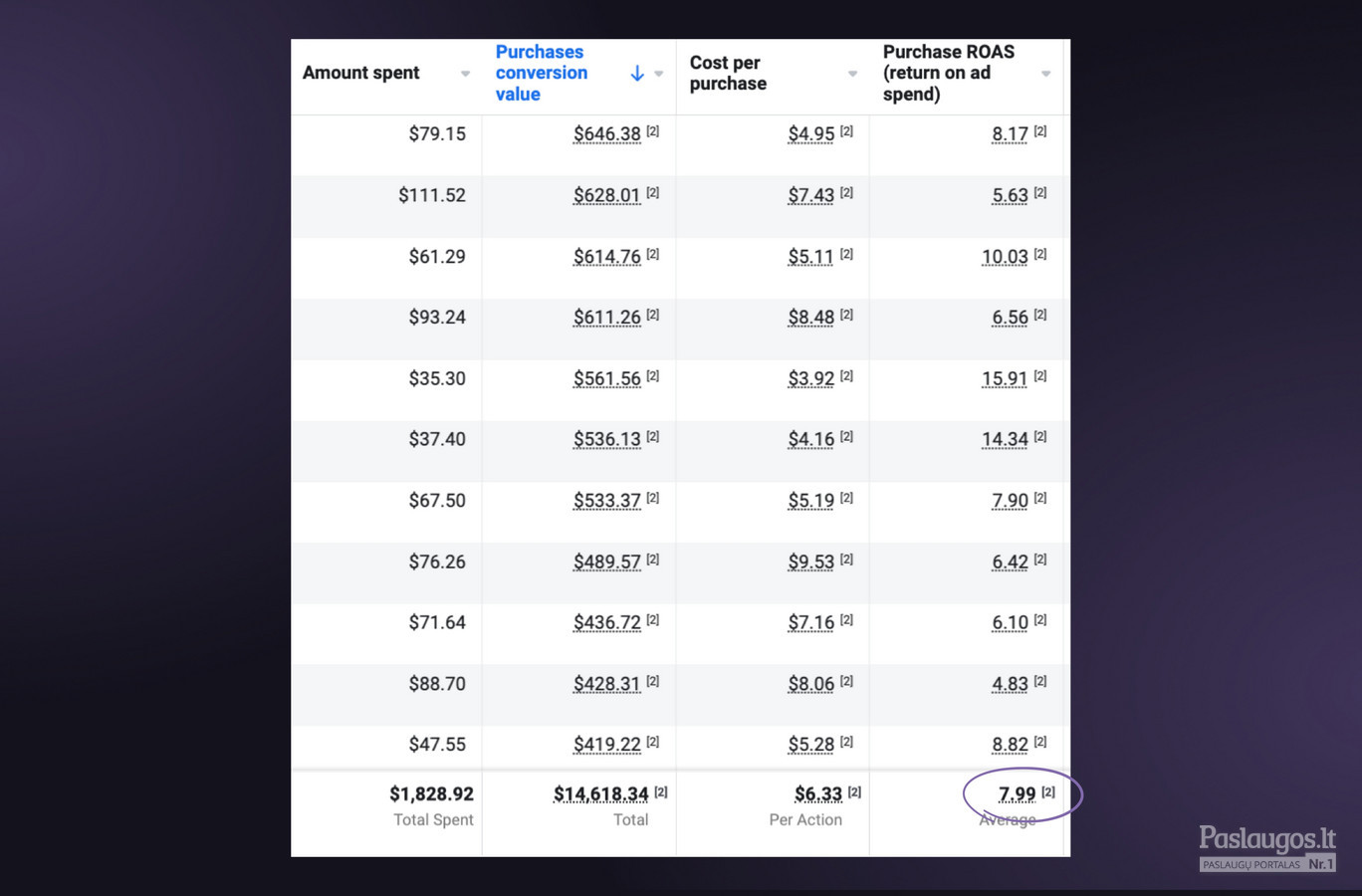Open Amount spent column dropdown arrow
This screenshot has height=896, width=1362.
point(465,74)
